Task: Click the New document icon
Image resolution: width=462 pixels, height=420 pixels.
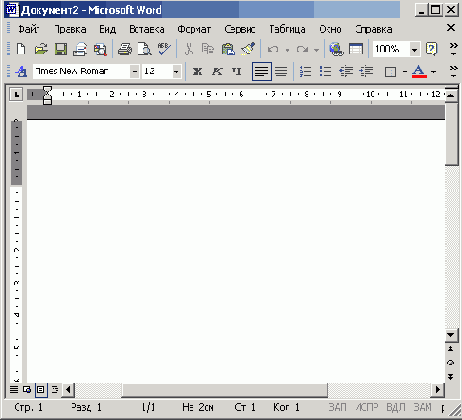Action: (21, 49)
